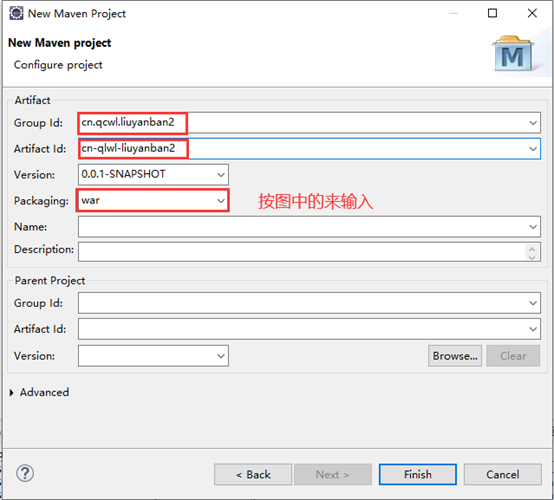Click the help question mark icon
The image size is (554, 500).
point(25,473)
